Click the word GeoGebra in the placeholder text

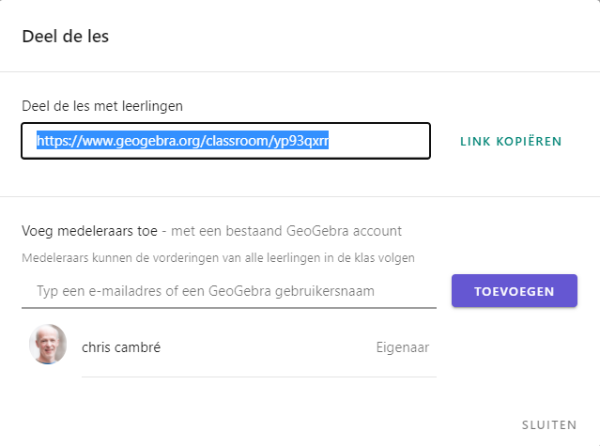click(x=240, y=291)
